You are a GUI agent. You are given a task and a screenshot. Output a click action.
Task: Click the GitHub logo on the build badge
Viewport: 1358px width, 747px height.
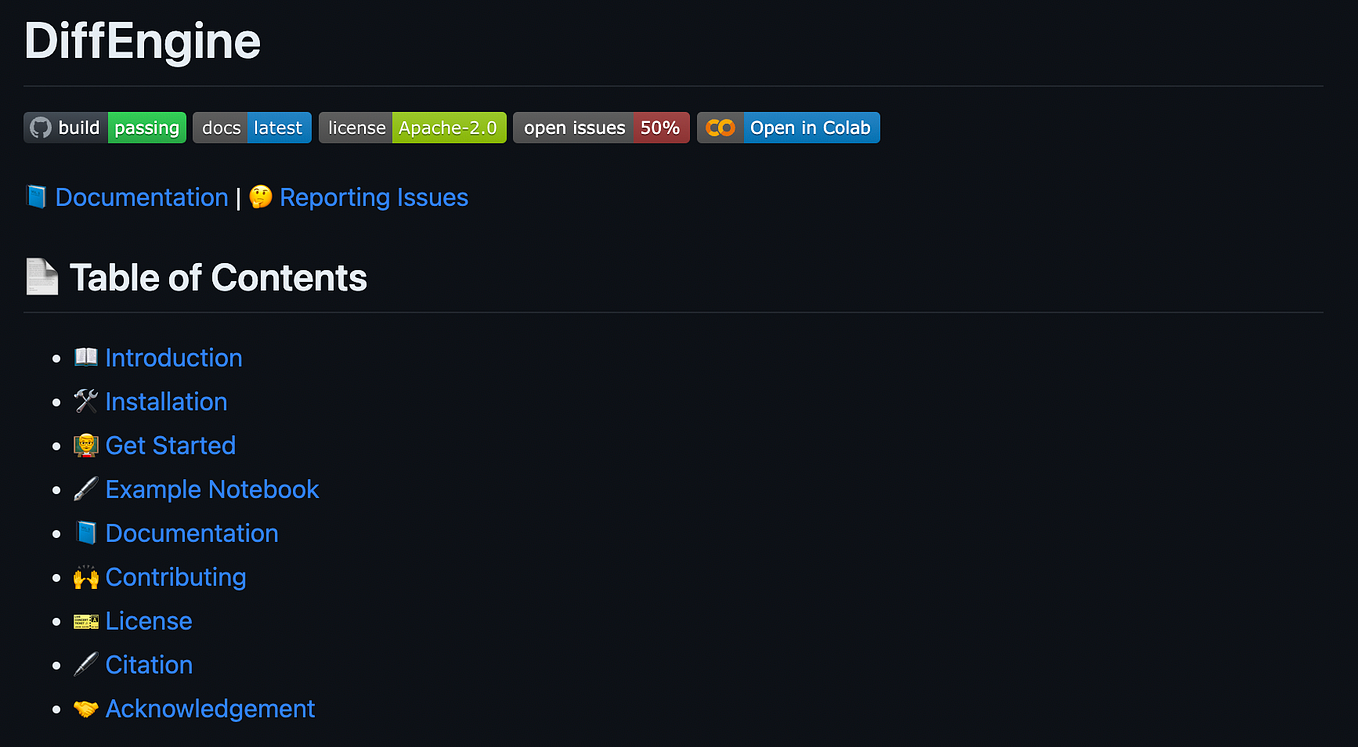point(38,127)
